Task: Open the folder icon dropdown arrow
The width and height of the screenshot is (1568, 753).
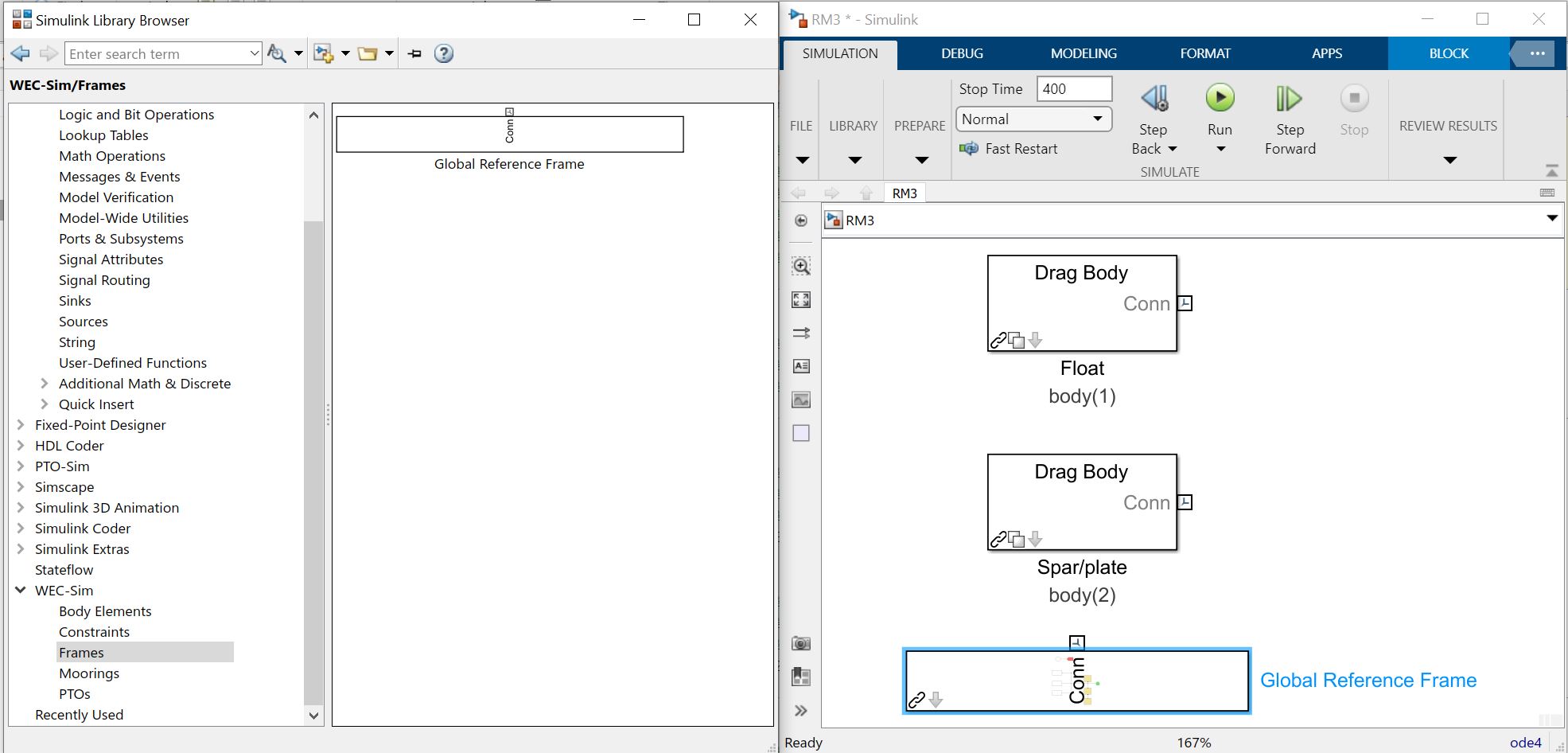Action: (389, 53)
